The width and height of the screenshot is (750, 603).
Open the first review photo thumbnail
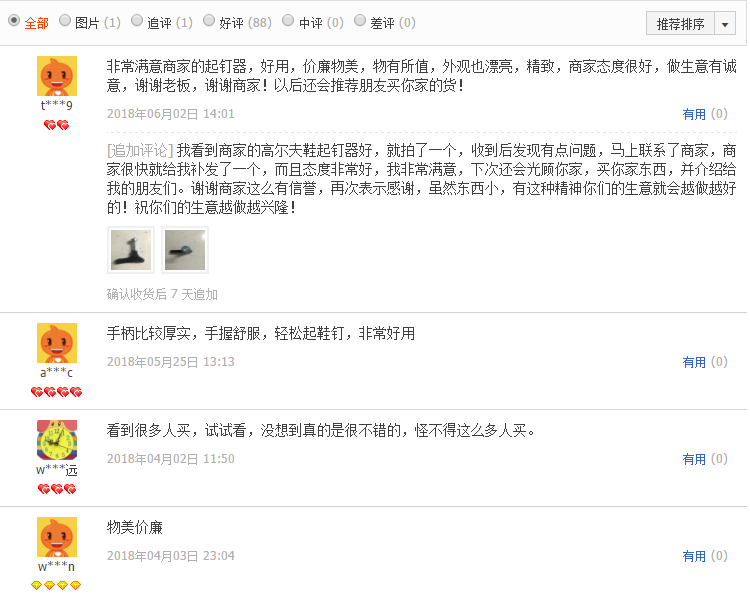pyautogui.click(x=131, y=250)
